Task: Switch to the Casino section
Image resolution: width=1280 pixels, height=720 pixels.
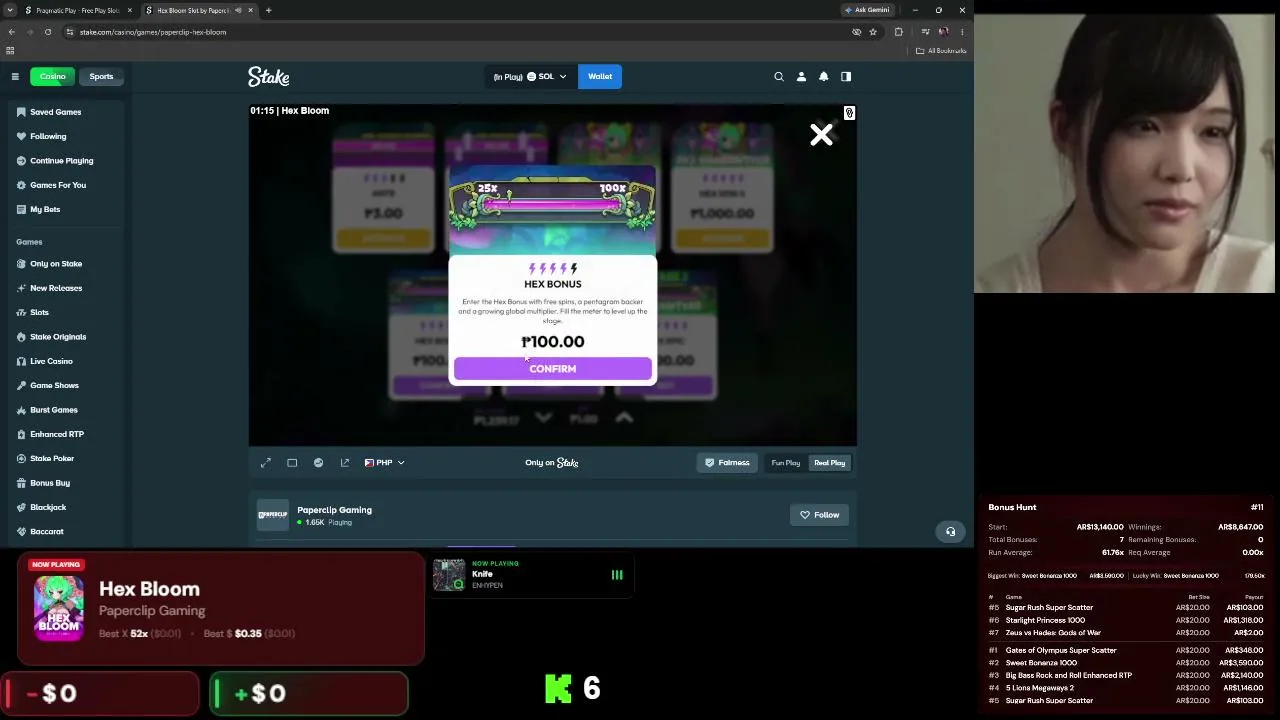Action: coord(52,76)
